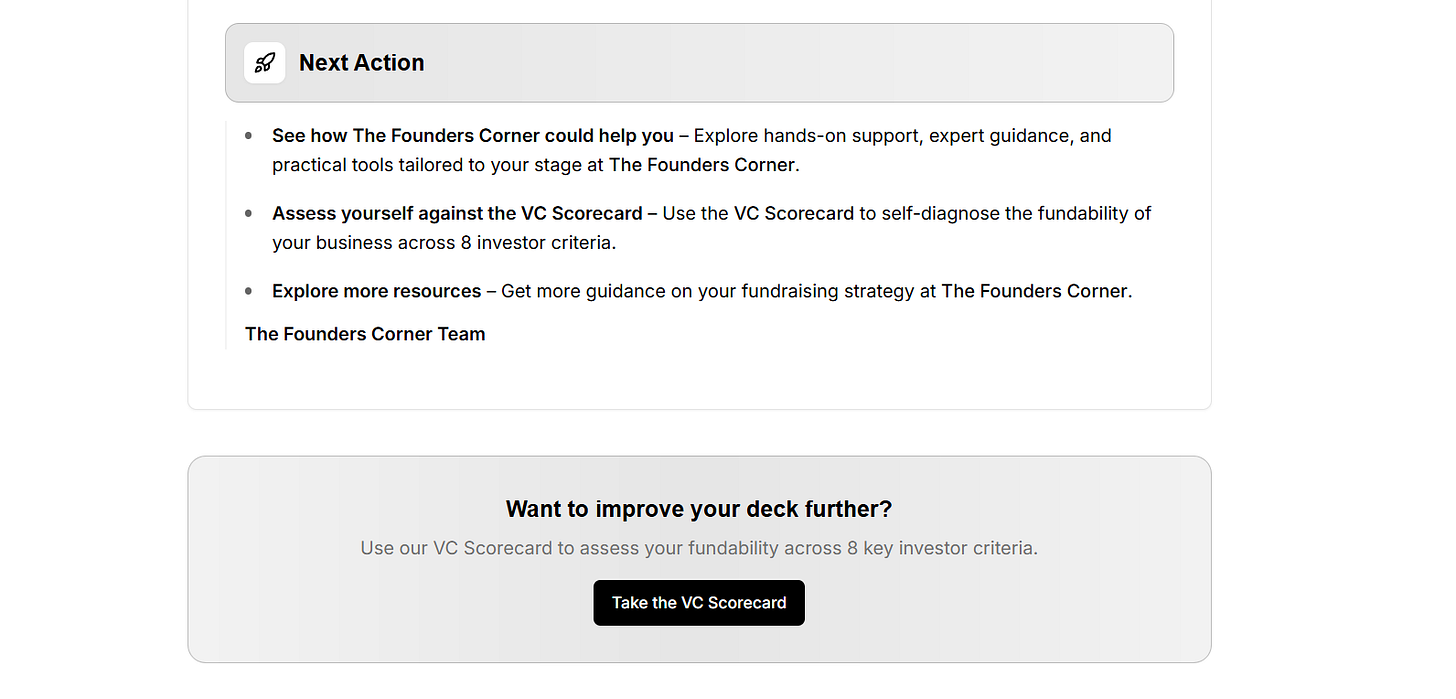The height and width of the screenshot is (699, 1456).
Task: Open The Founders Corner link in first bullet
Action: [x=702, y=165]
